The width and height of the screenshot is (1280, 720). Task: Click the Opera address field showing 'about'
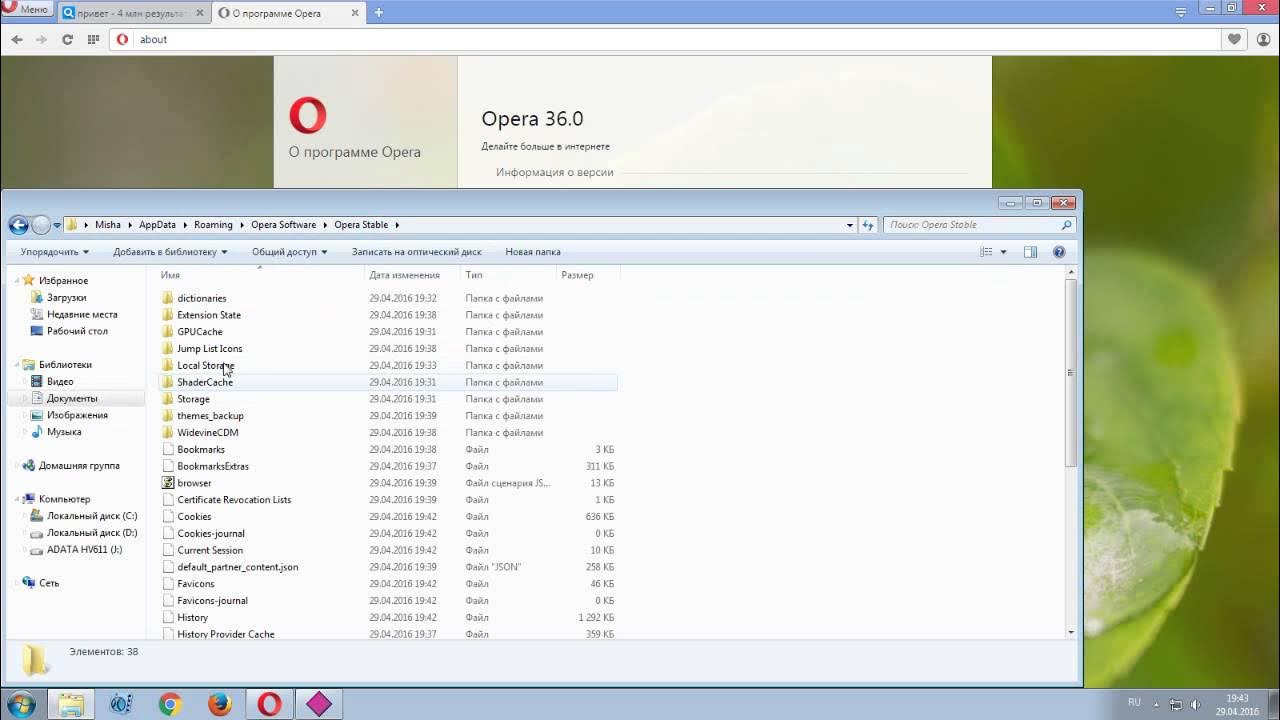click(x=665, y=39)
